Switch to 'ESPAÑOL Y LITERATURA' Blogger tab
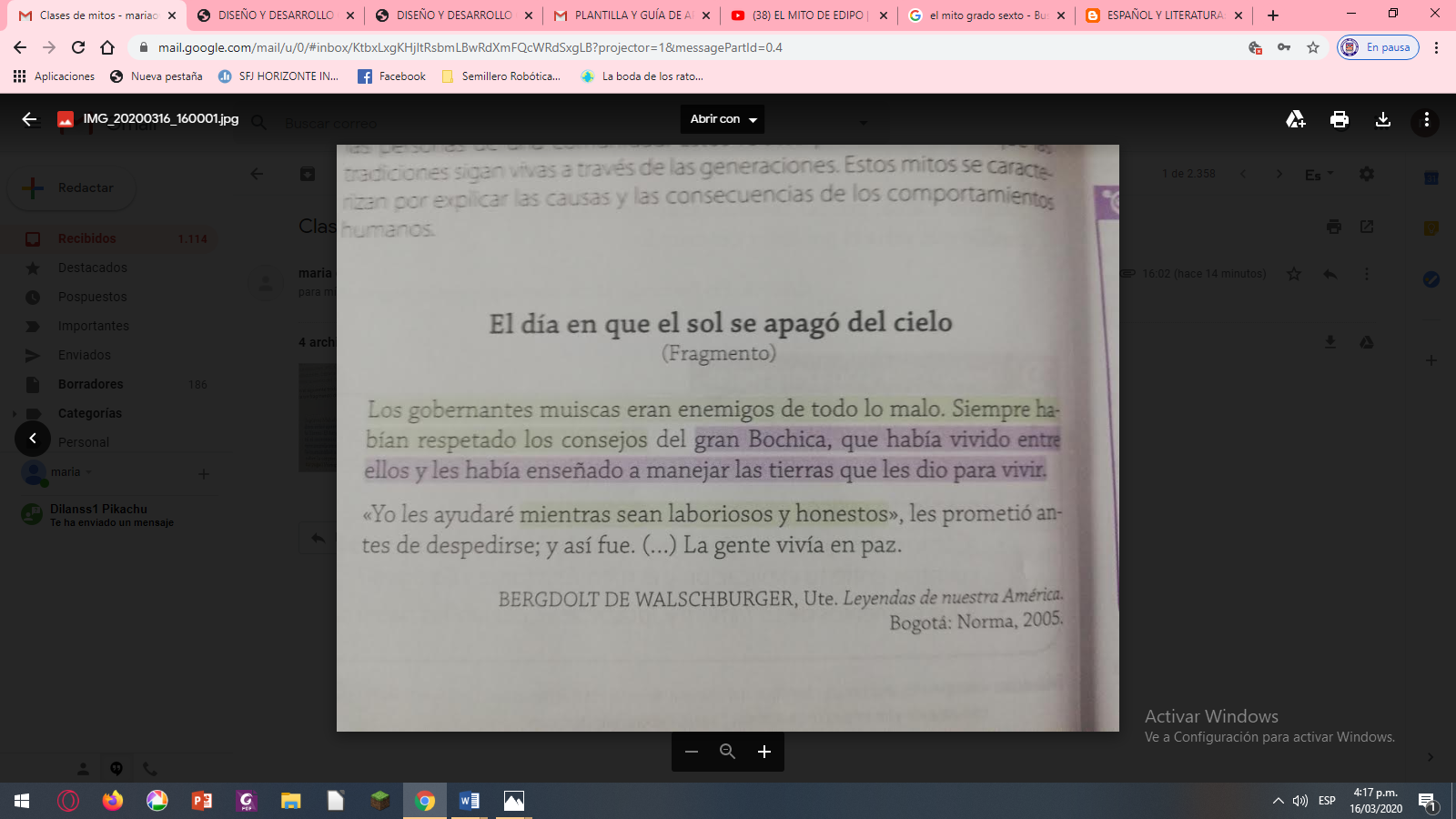This screenshot has height=819, width=1456. (1164, 15)
